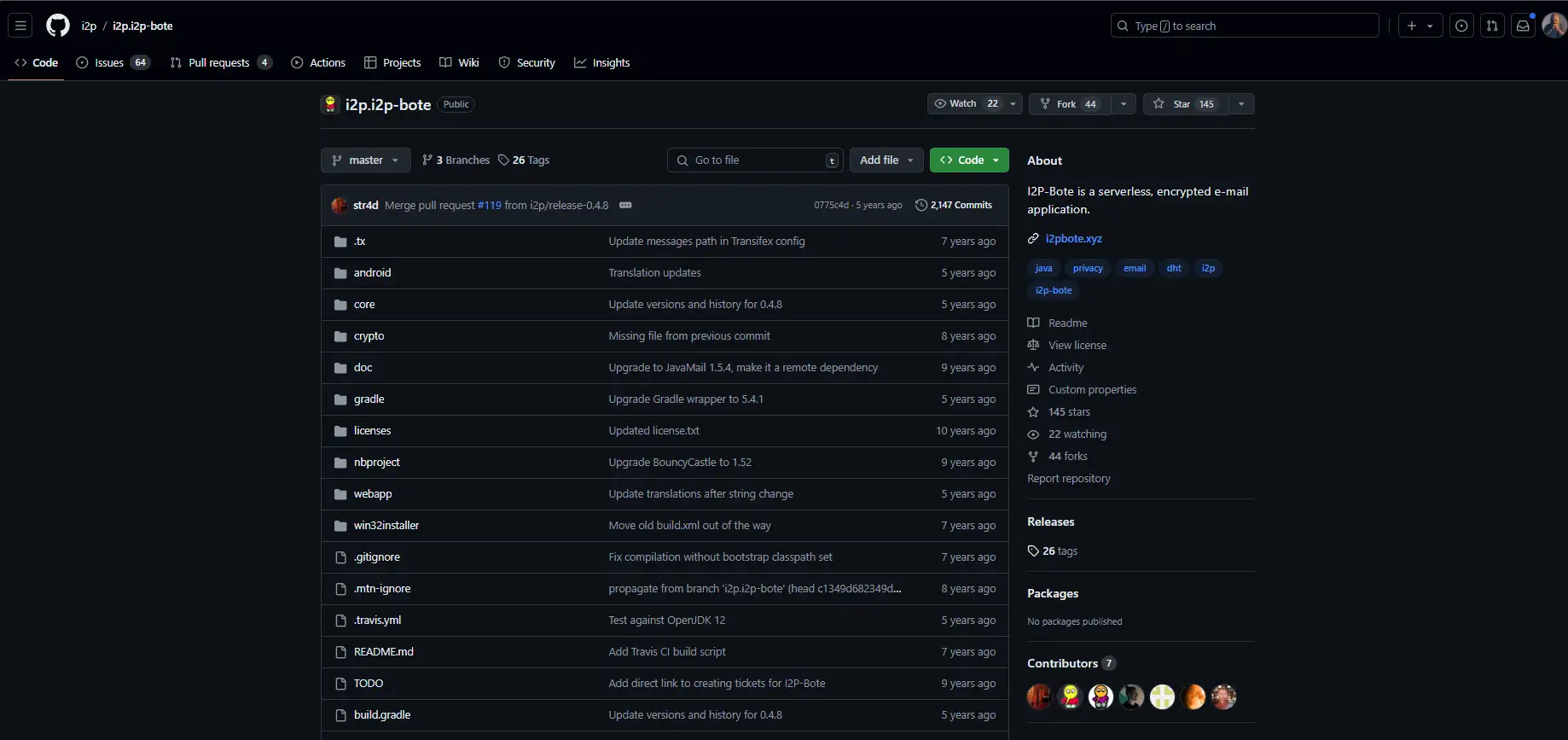Open the Add file dropdown
The image size is (1568, 740).
click(886, 160)
